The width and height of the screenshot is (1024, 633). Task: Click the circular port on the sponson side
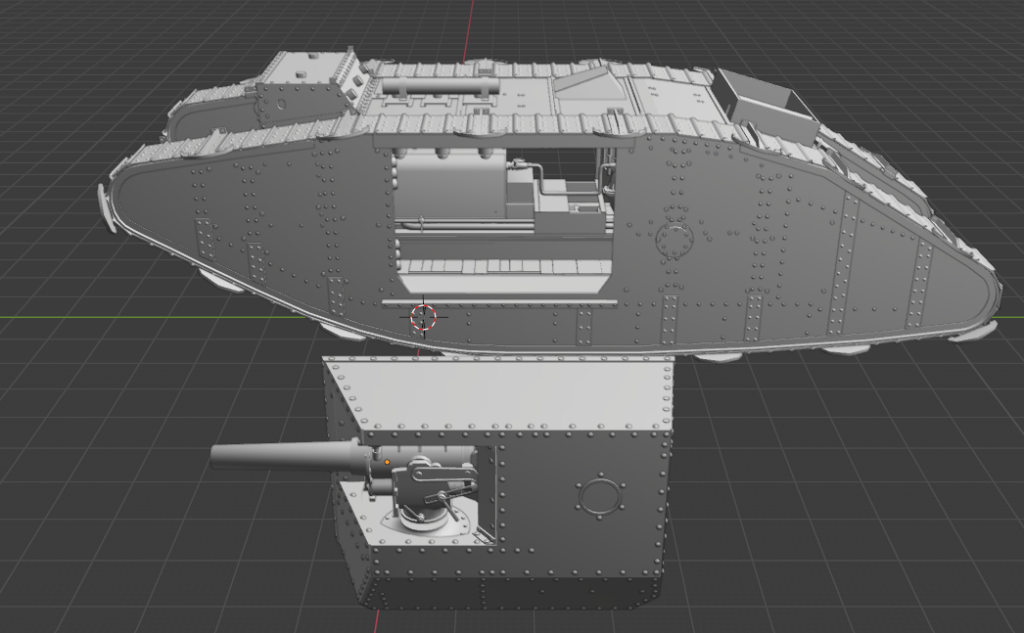598,496
